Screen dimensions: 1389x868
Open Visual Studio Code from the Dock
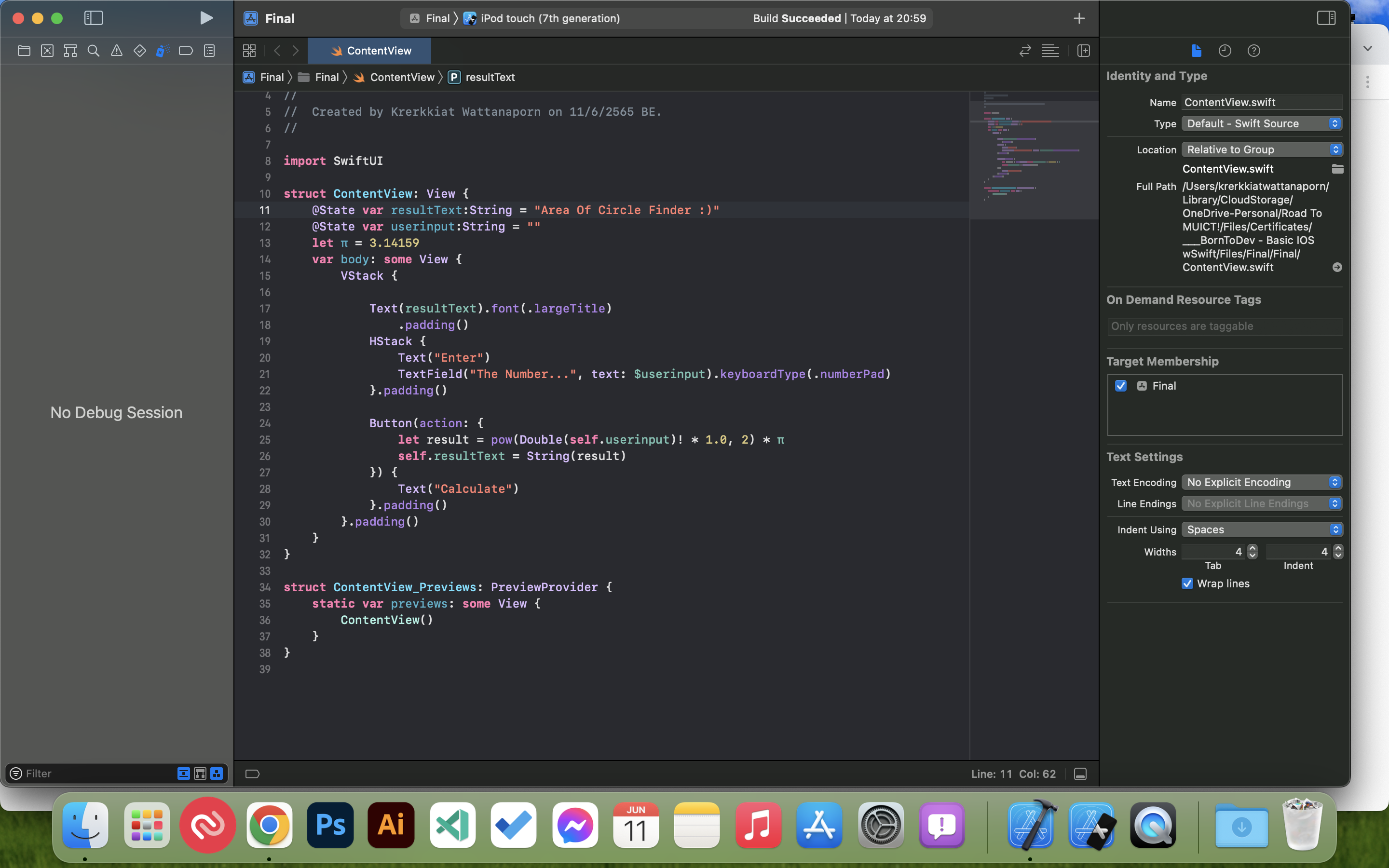453,825
